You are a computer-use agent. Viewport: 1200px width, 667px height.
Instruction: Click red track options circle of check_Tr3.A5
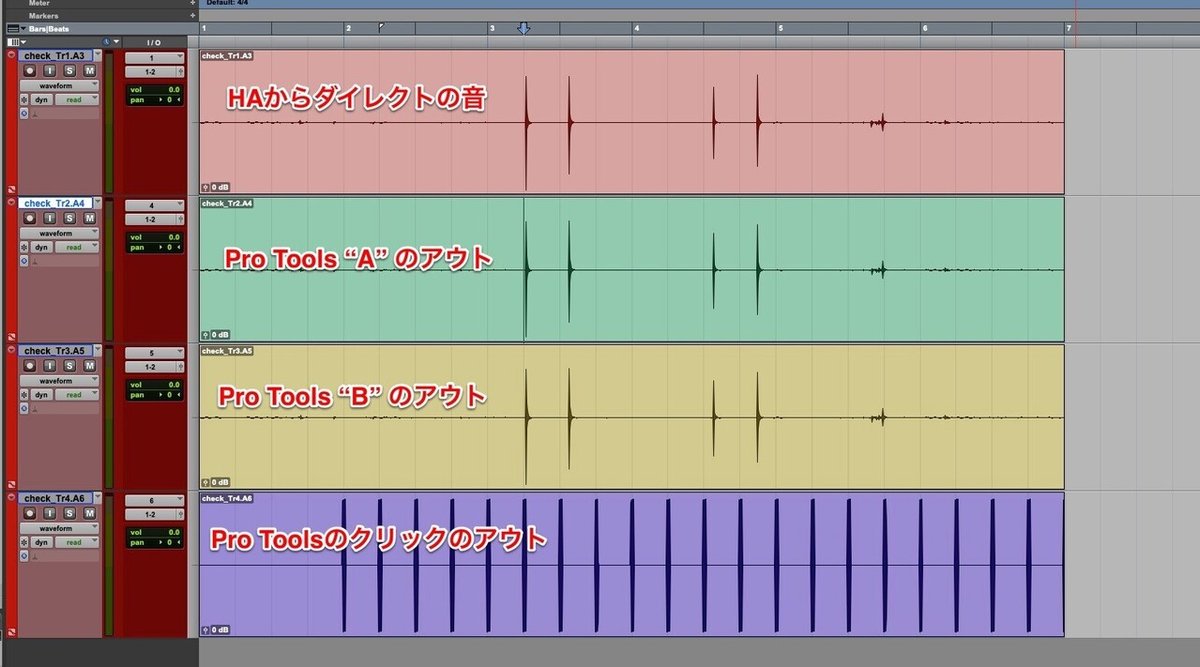click(x=11, y=349)
